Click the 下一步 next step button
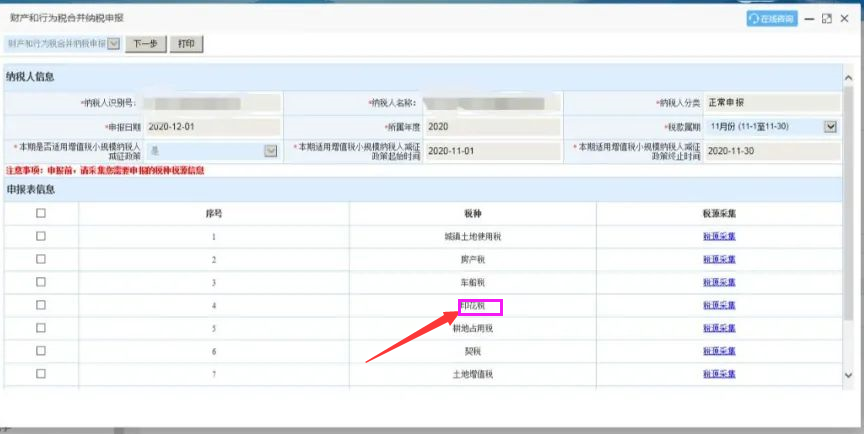864x434 pixels. [146, 44]
